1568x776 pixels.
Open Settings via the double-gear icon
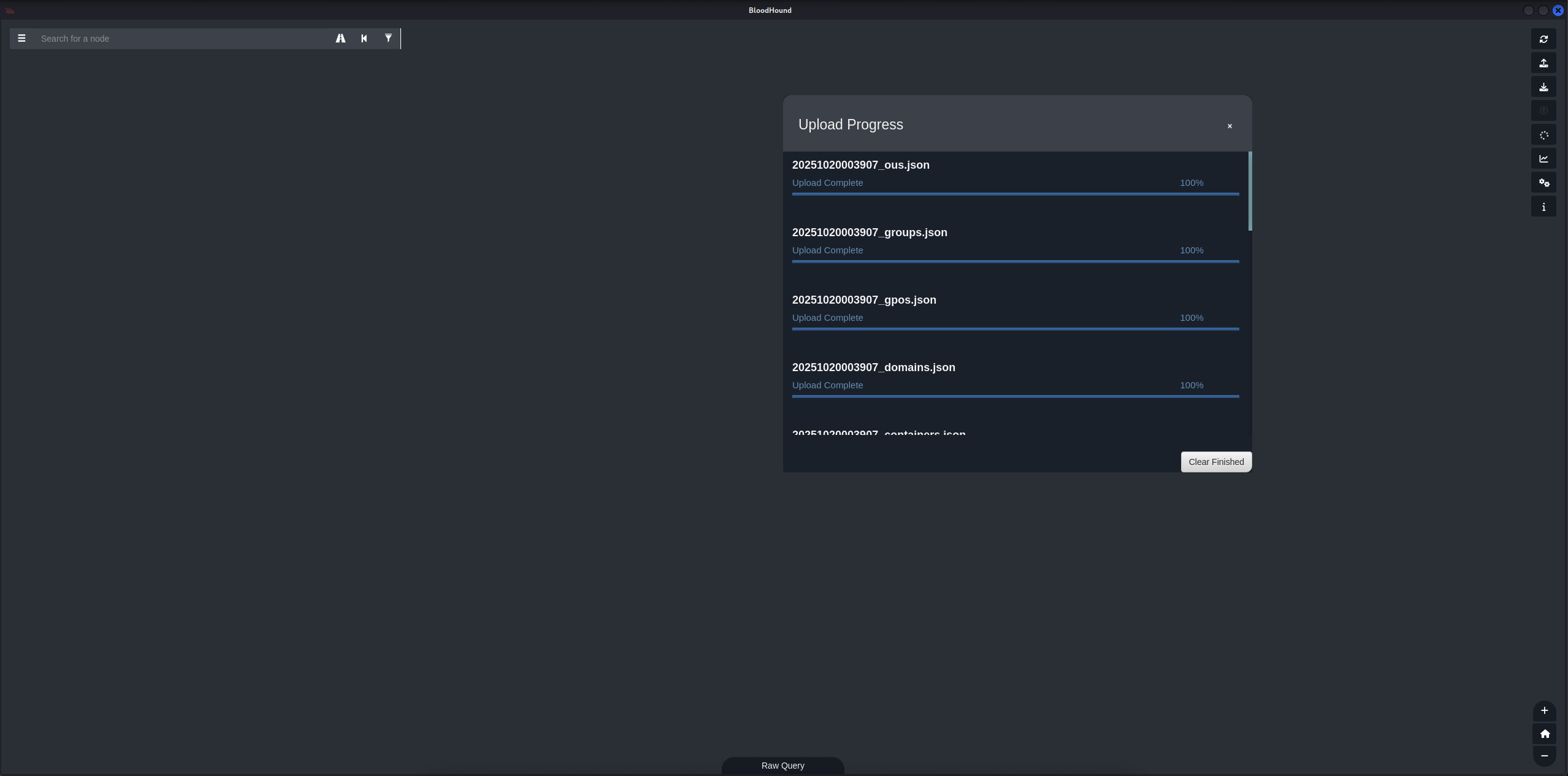tap(1543, 183)
